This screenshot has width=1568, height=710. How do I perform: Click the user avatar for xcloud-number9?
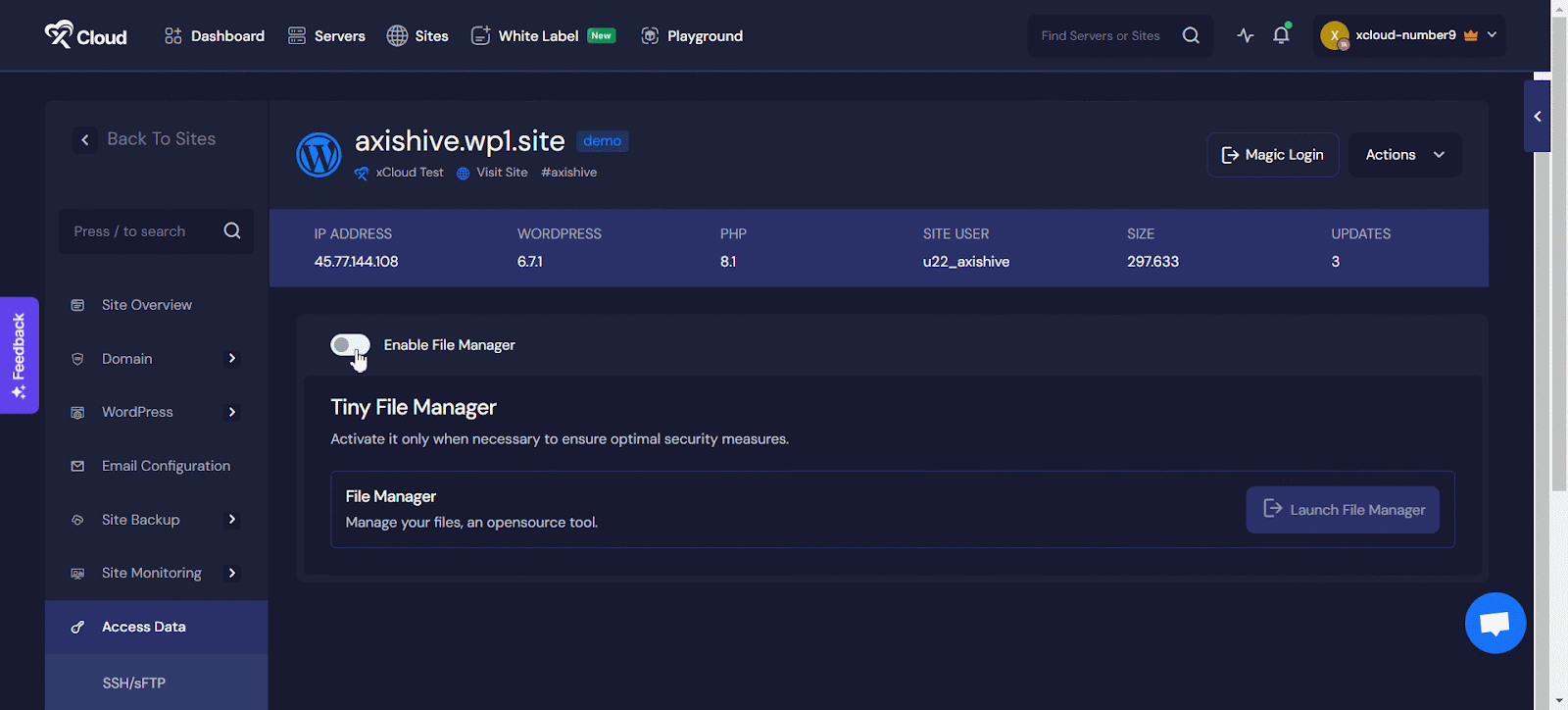click(1335, 35)
